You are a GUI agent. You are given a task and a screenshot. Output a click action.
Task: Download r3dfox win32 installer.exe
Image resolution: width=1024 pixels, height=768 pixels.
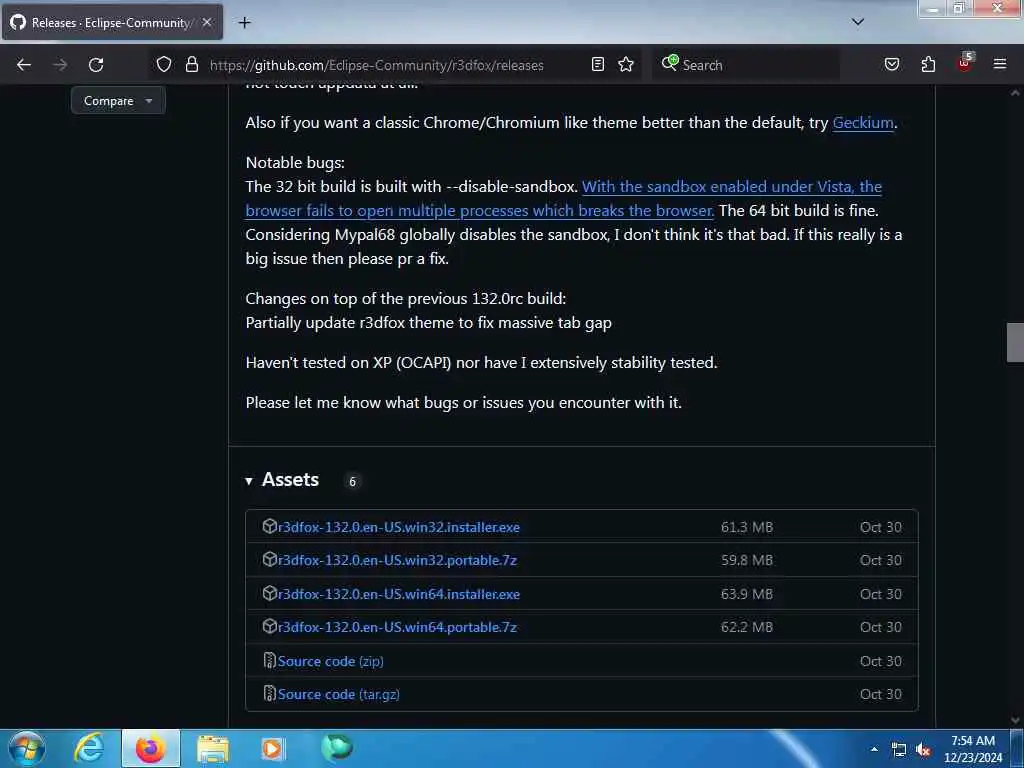point(399,527)
